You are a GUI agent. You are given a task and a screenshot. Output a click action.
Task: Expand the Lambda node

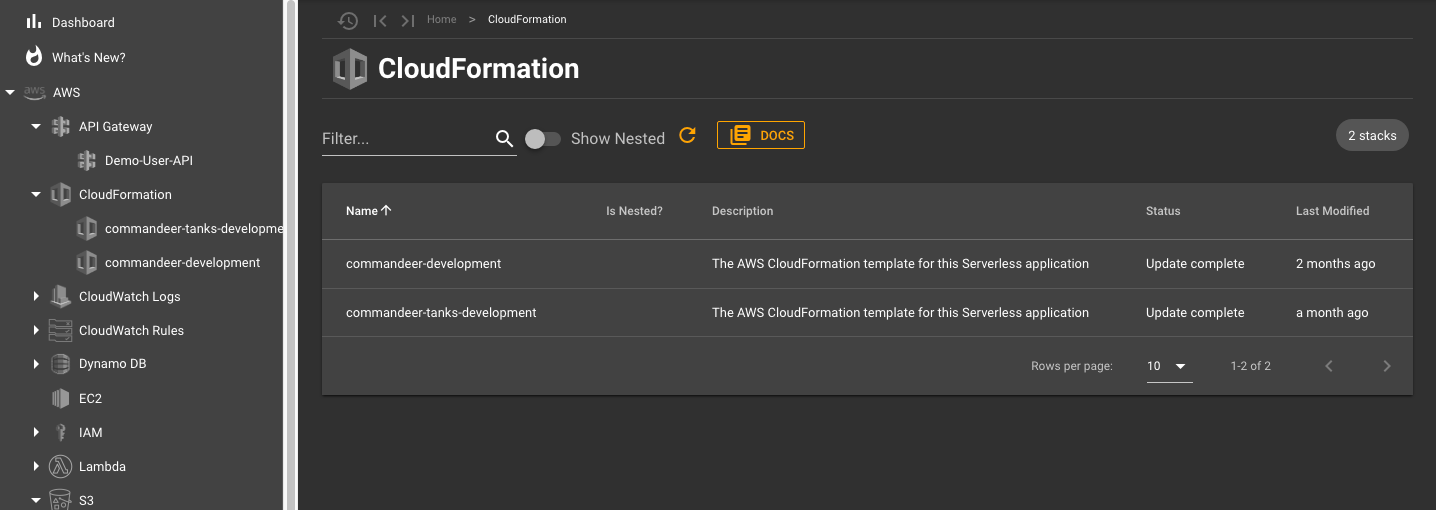pyautogui.click(x=36, y=466)
